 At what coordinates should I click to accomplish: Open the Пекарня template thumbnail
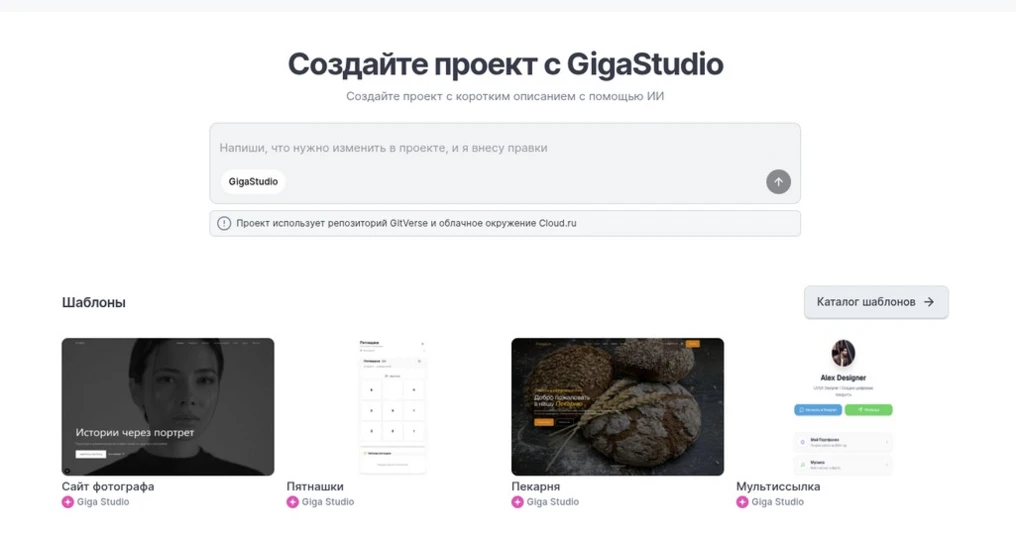(x=618, y=407)
